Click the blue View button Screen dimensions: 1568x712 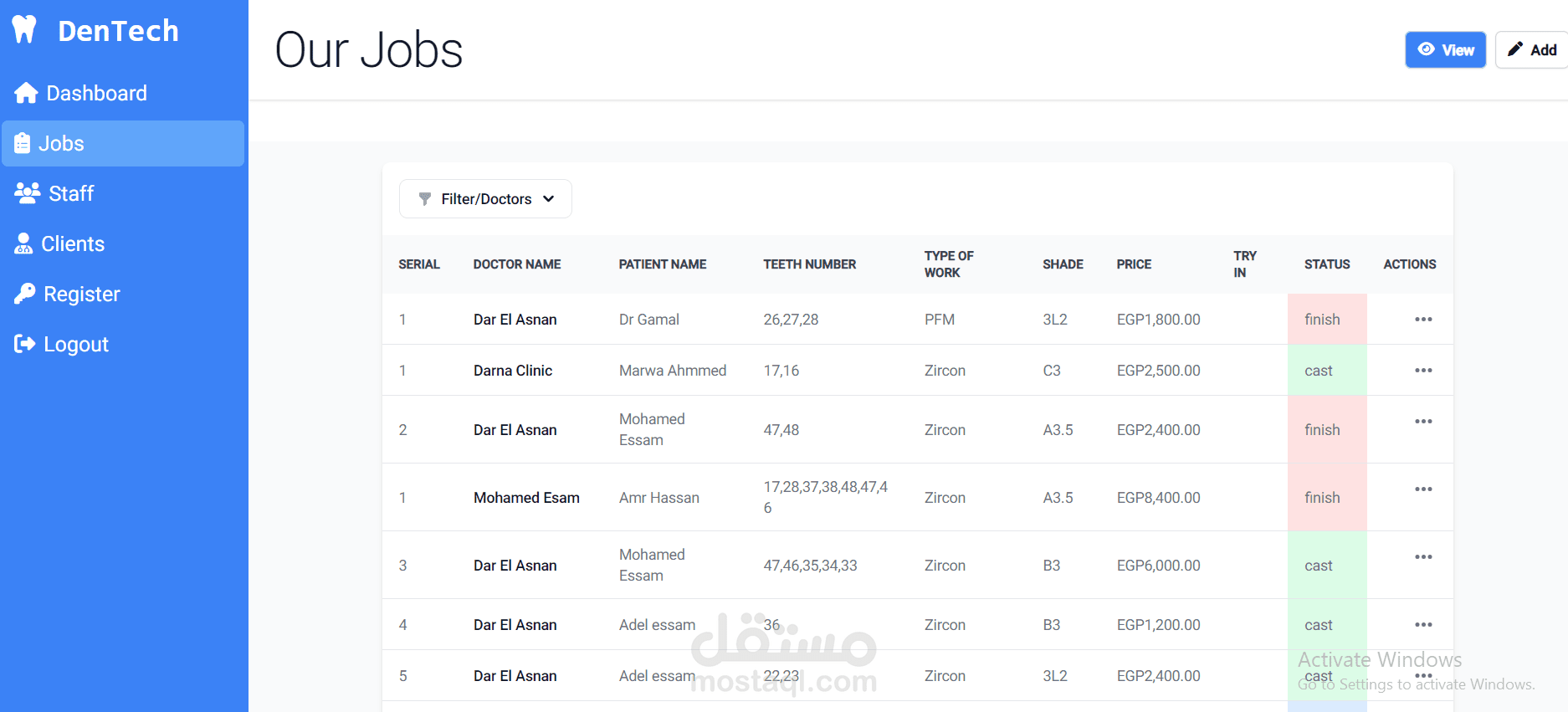[1445, 49]
